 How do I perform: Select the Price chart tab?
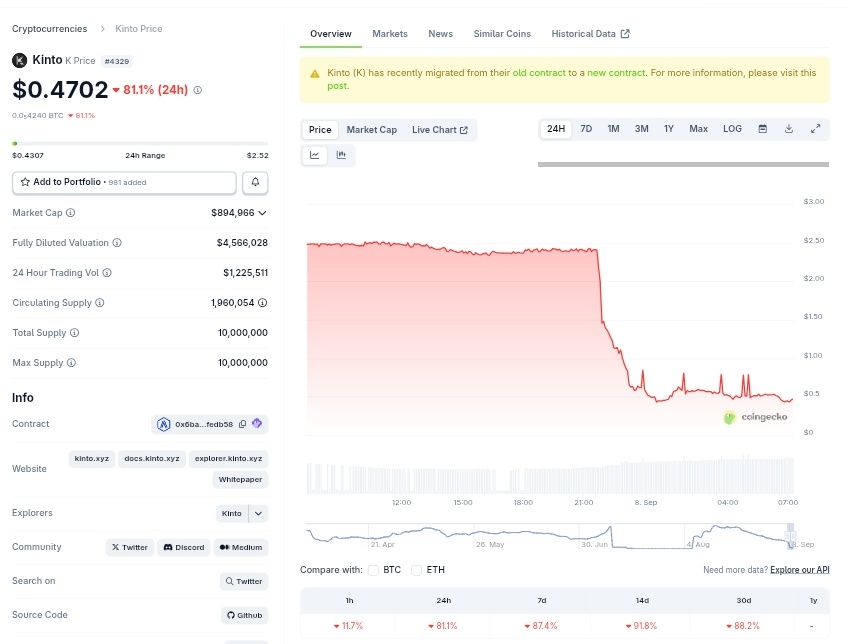[320, 130]
